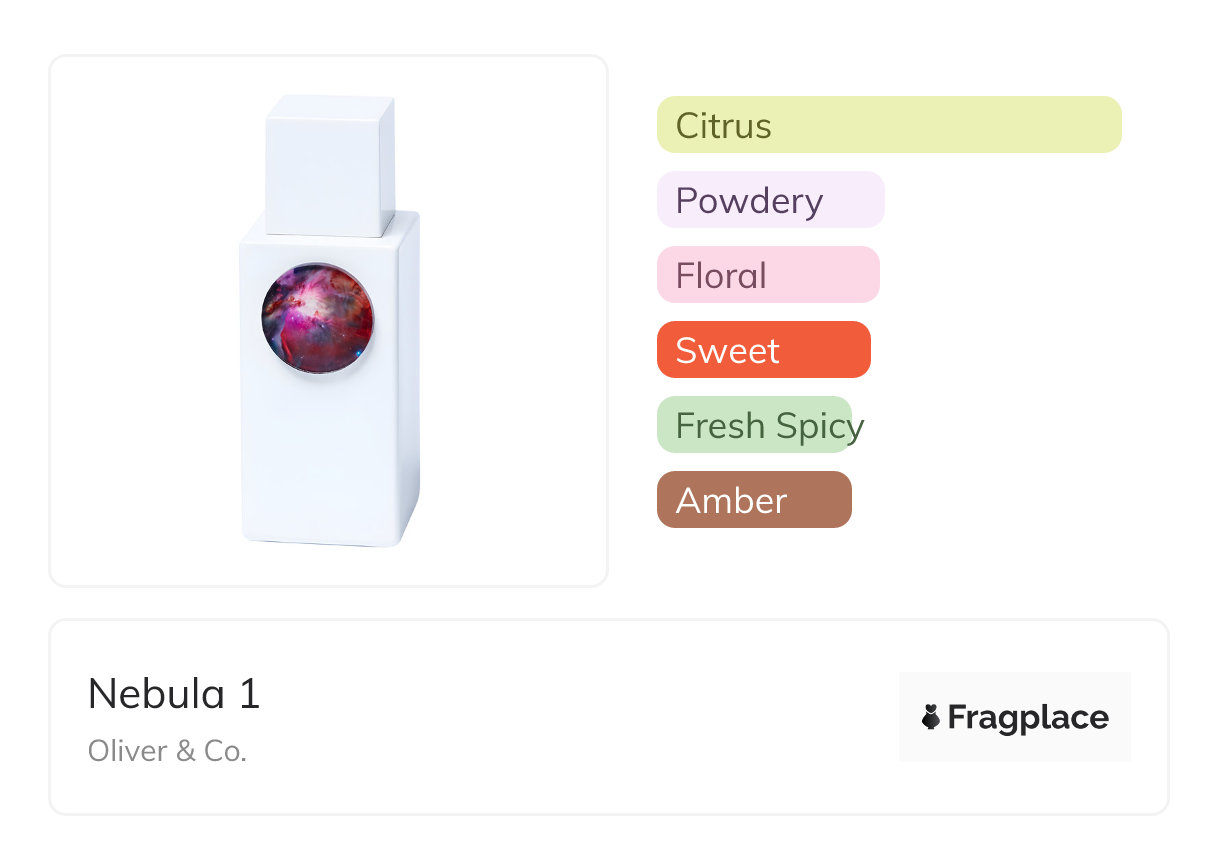Click the ampersand in the brand name
This screenshot has width=1218, height=864.
186,751
